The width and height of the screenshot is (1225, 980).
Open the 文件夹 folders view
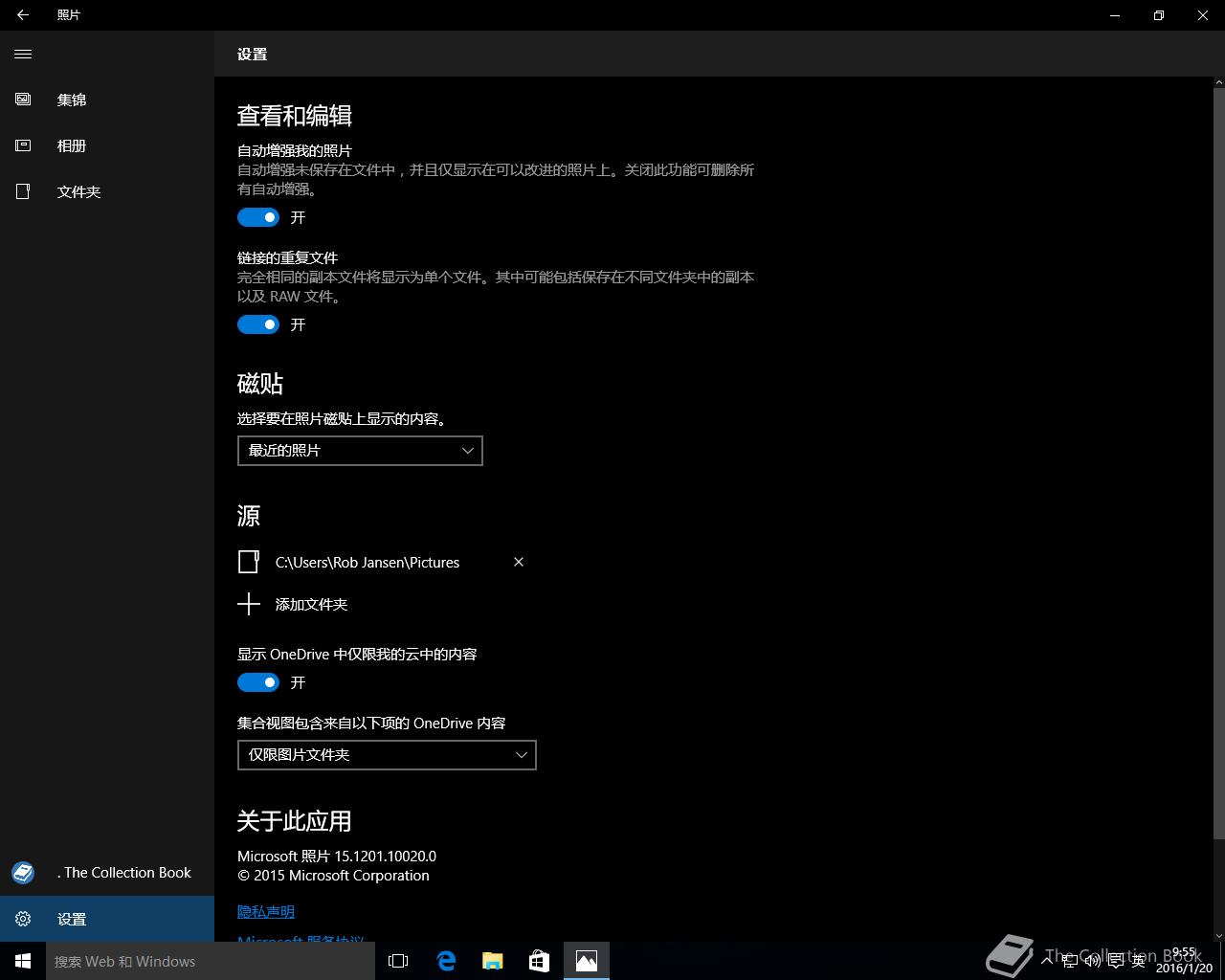(x=107, y=191)
